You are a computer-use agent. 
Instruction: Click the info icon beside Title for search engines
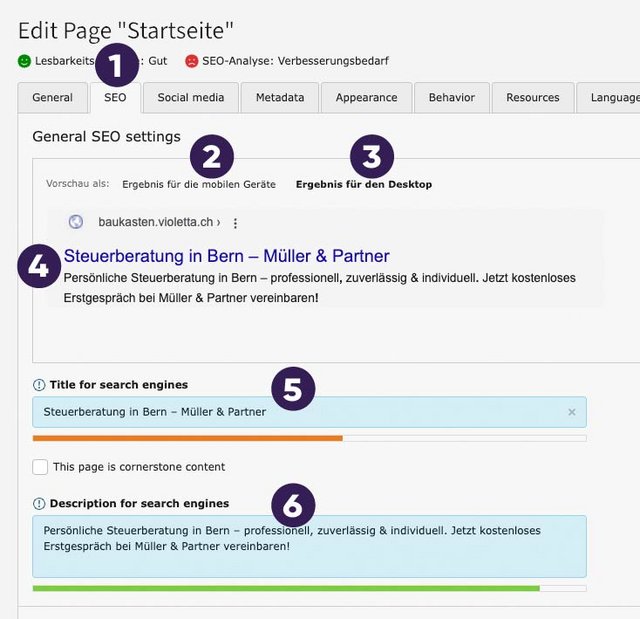click(39, 385)
